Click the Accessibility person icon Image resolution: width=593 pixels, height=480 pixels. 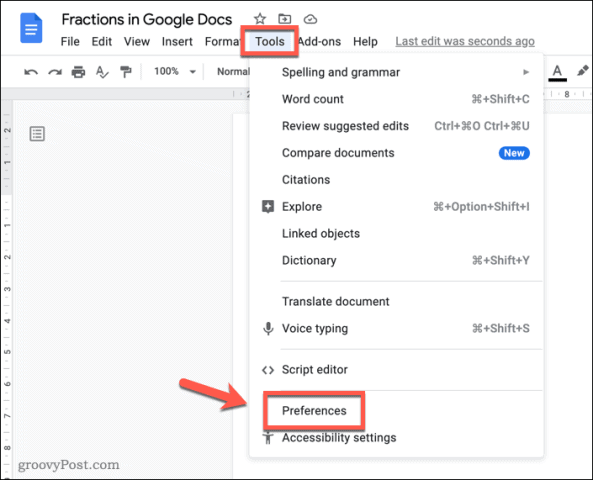click(x=268, y=438)
